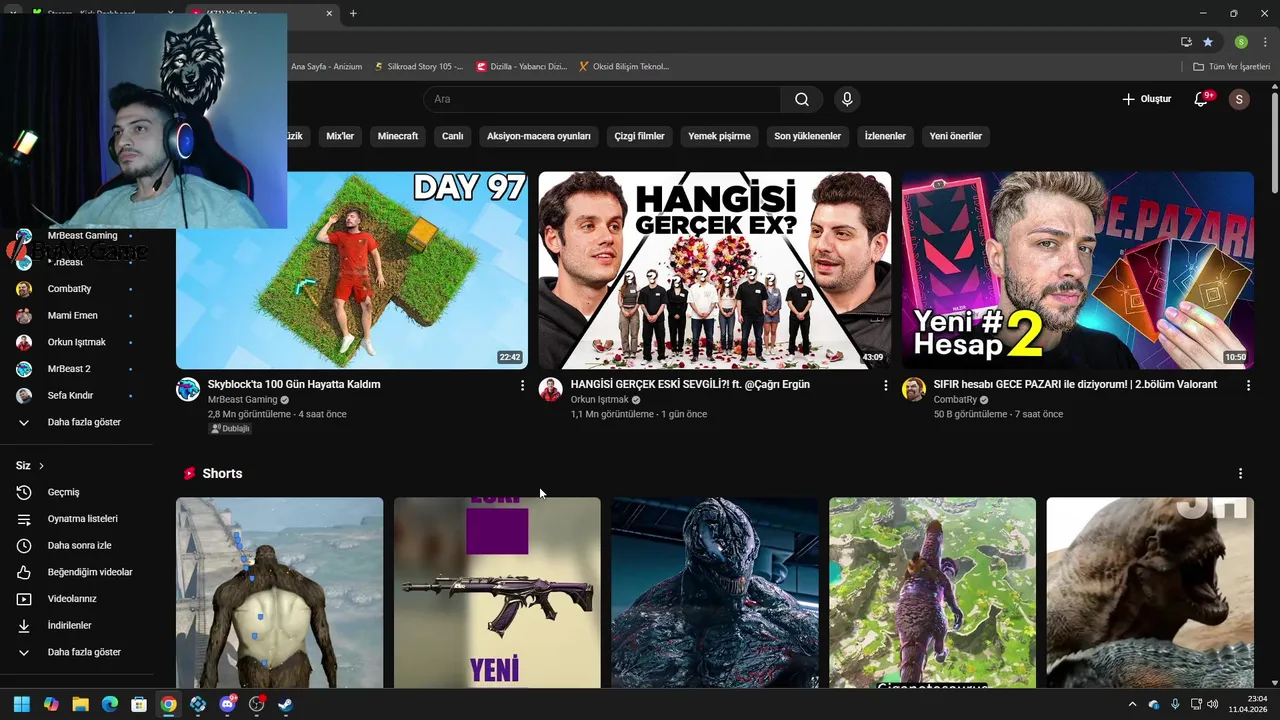Select the Yeni öneriler chip

click(x=956, y=136)
